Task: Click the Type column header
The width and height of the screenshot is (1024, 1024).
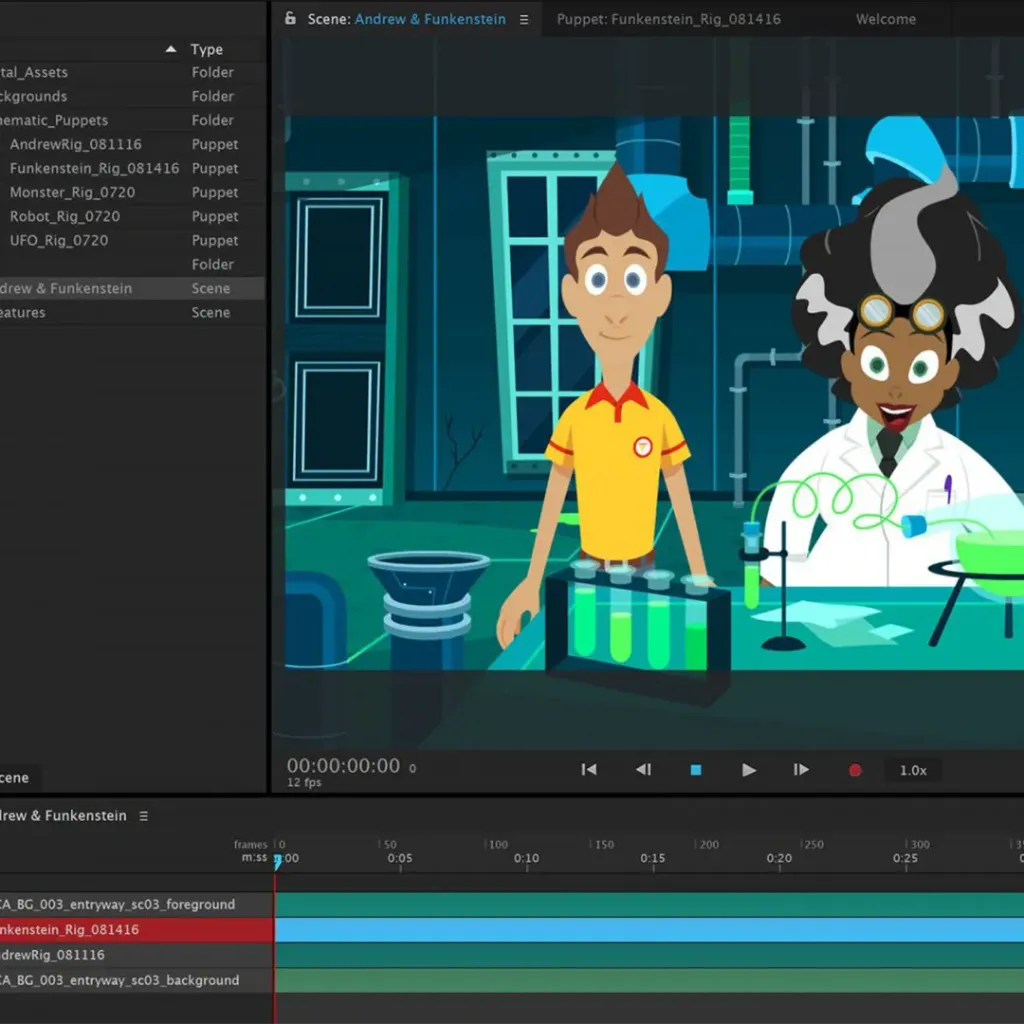Action: [207, 50]
